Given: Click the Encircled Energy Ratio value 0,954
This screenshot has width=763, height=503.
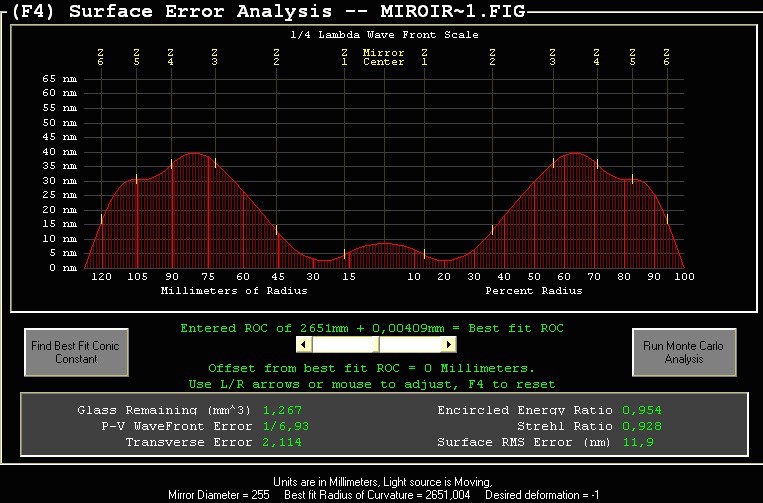Looking at the screenshot, I should click(x=642, y=410).
